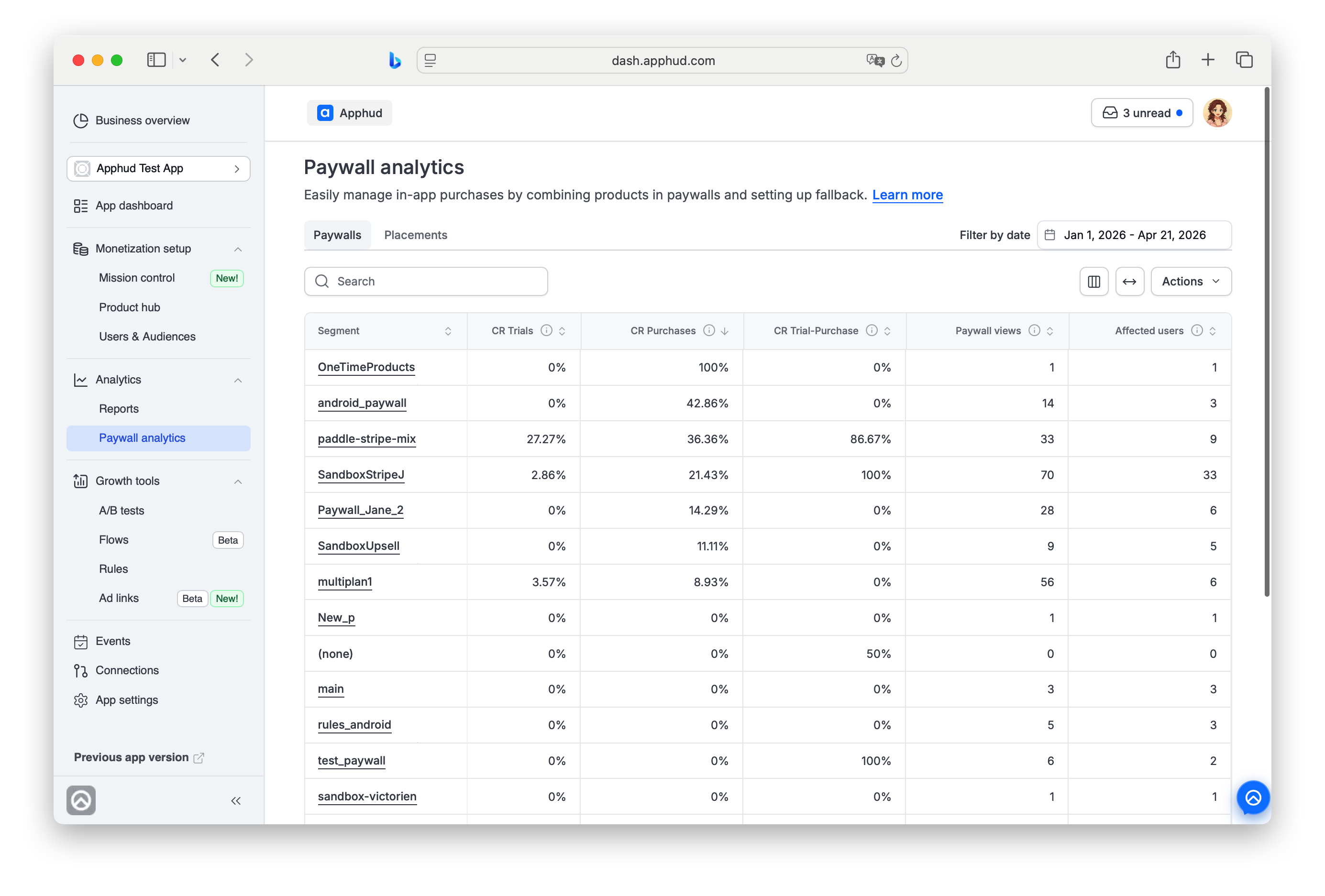
Task: Click Paywall views info icon
Action: (1034, 330)
